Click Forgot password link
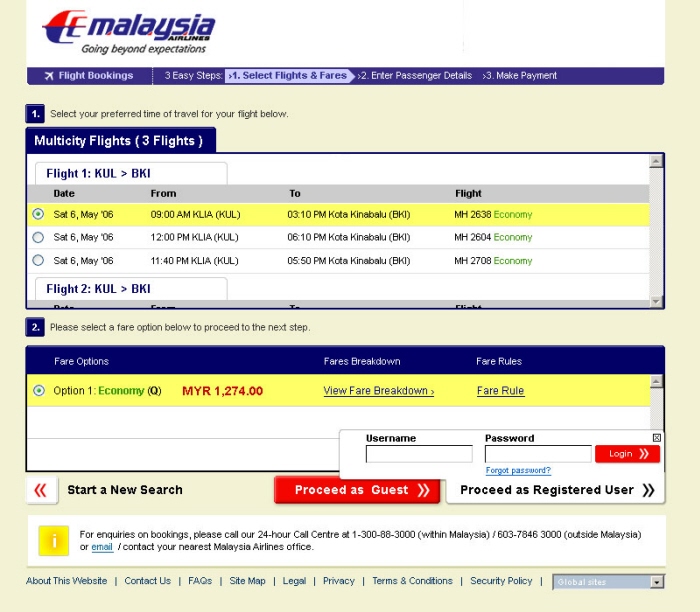This screenshot has width=700, height=612. point(518,470)
